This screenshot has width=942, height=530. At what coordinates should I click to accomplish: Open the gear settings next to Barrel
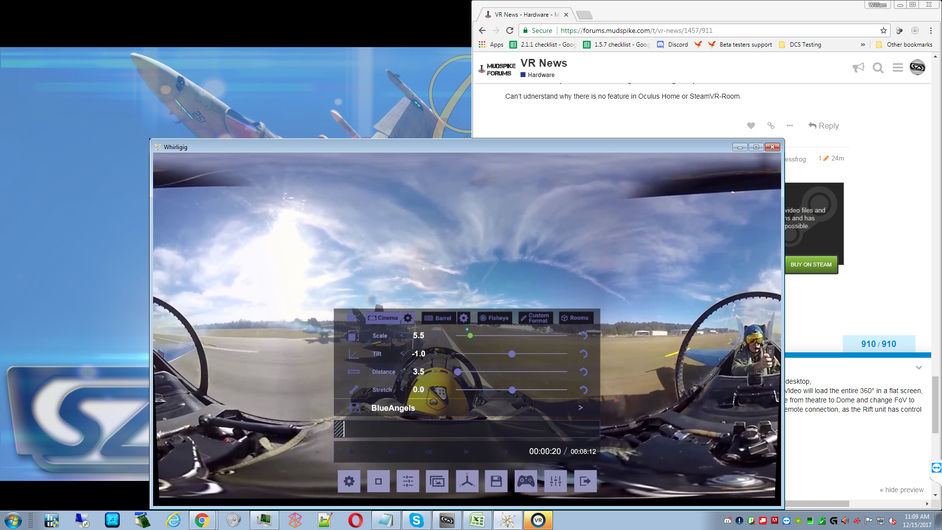click(464, 318)
